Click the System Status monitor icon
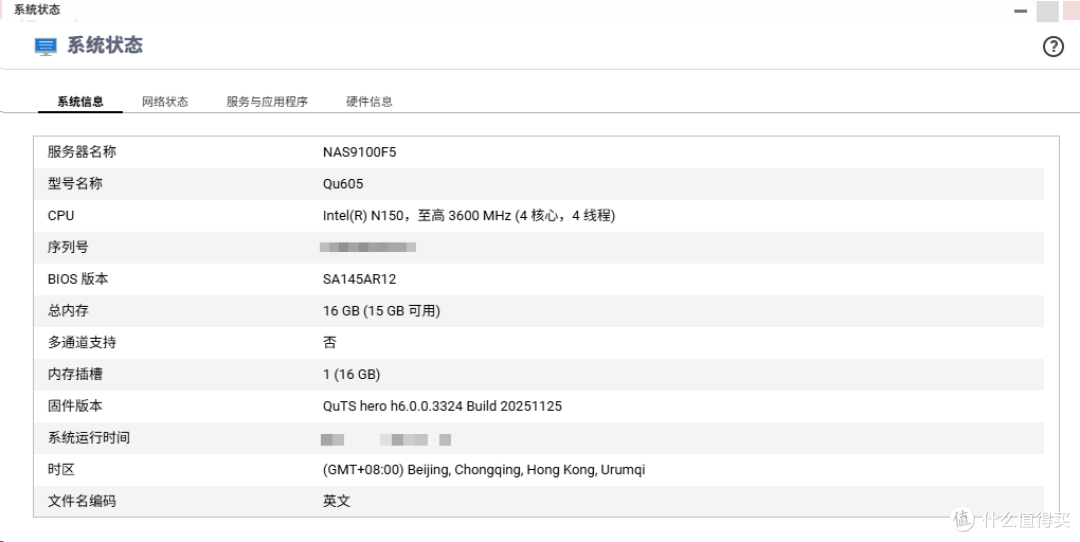Viewport: 1080px width, 542px height. point(45,46)
